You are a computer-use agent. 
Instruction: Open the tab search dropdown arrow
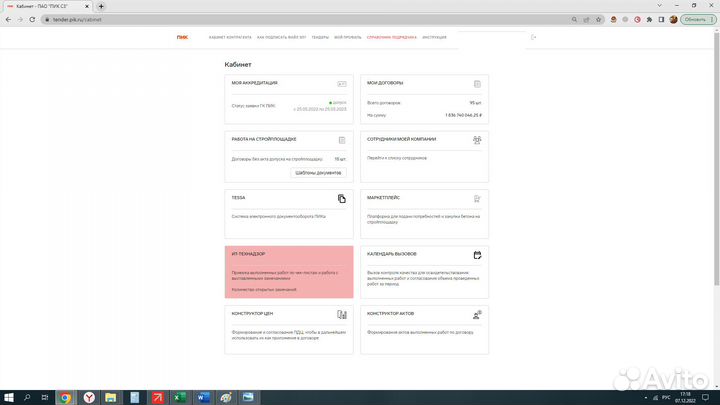click(x=659, y=6)
